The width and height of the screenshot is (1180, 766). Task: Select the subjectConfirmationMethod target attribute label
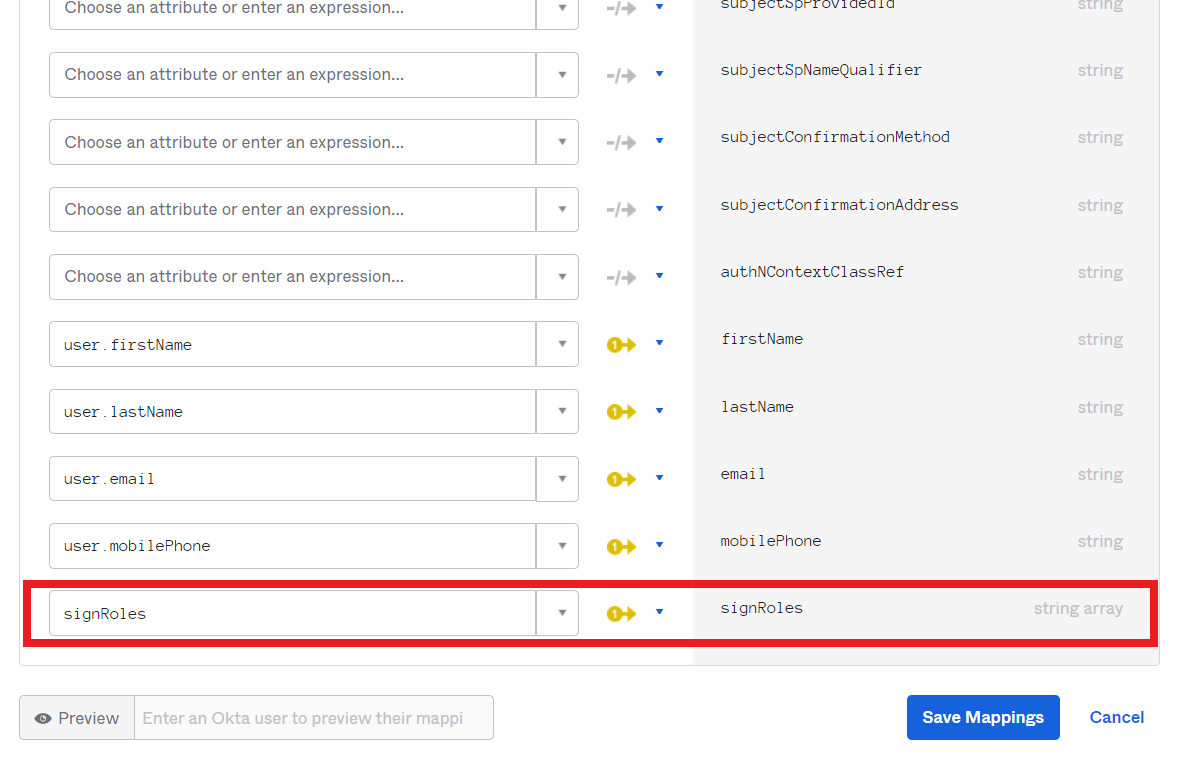[835, 137]
